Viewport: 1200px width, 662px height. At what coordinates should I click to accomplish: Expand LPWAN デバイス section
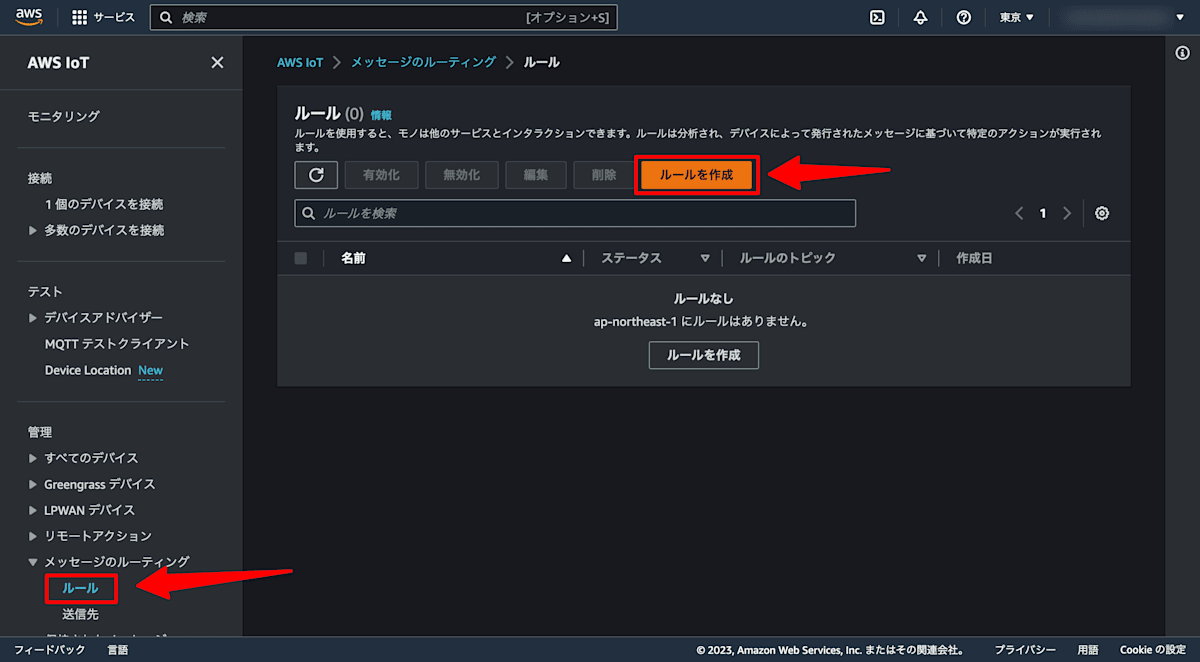click(x=33, y=510)
